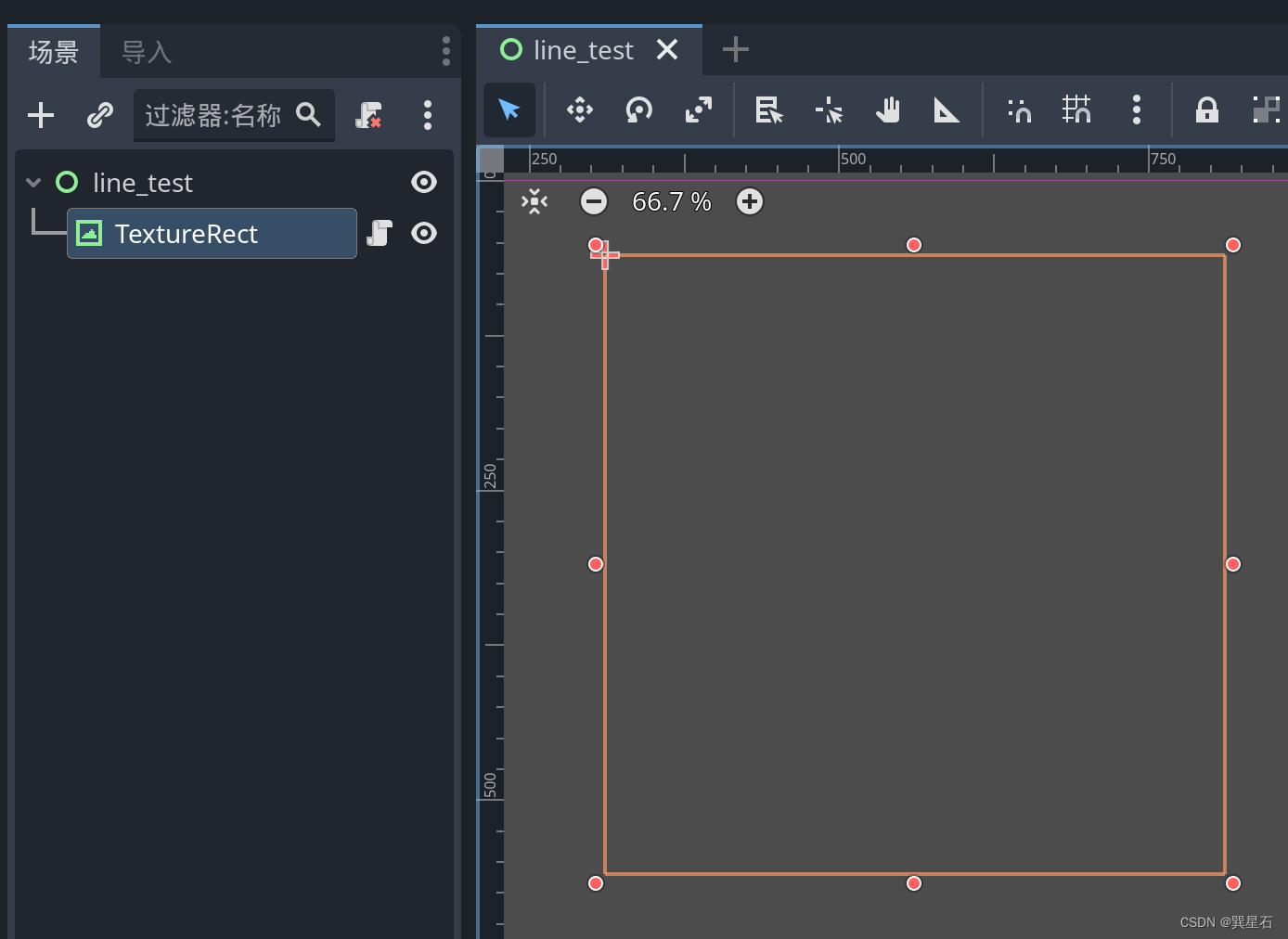Activate the Ruler mode tool

coord(947,110)
